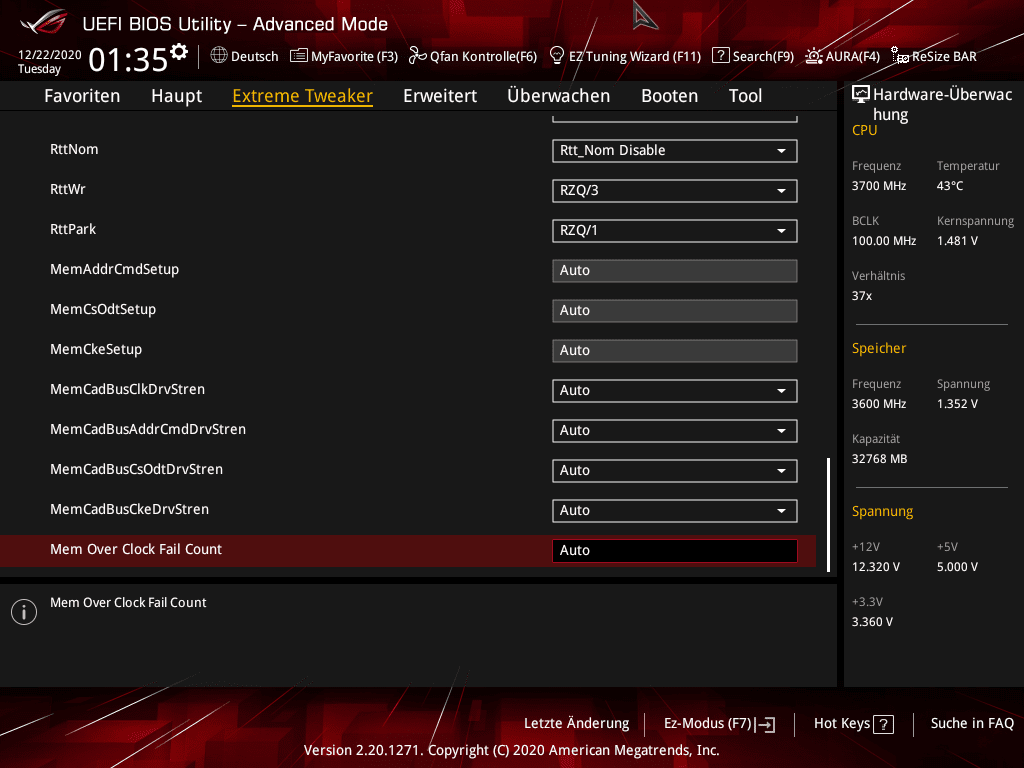
Task: Expand MemCadBusCkeDrvStren dropdown
Action: [675, 511]
